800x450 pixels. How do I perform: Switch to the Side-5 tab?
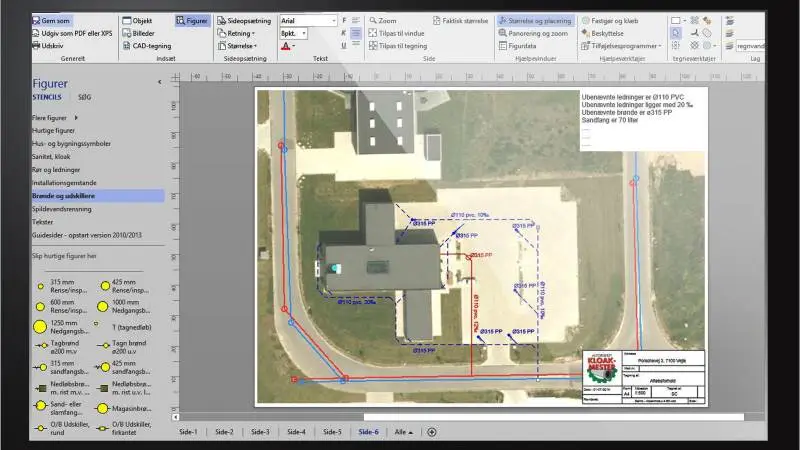click(x=332, y=432)
